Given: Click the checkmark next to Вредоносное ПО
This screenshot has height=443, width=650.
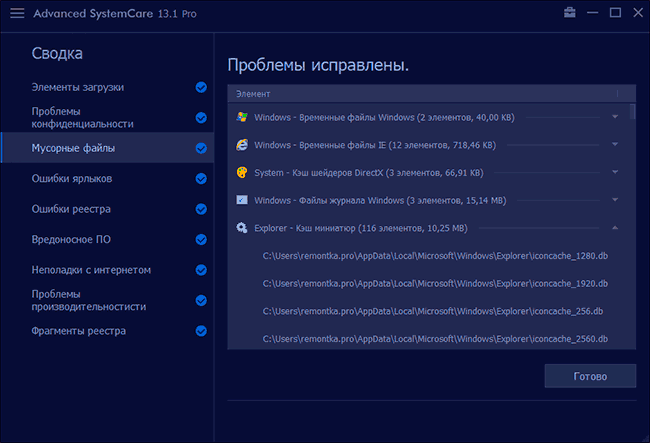Looking at the screenshot, I should pos(201,240).
